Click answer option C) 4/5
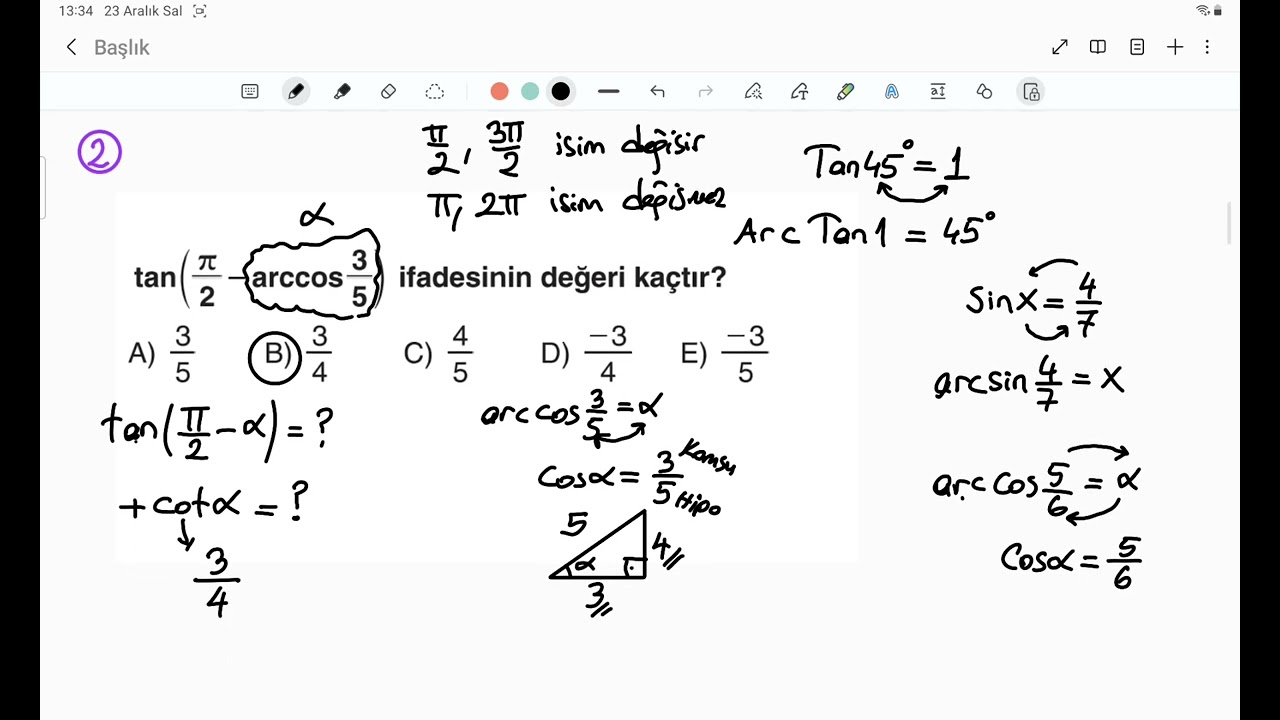Image resolution: width=1280 pixels, height=720 pixels. (x=438, y=354)
